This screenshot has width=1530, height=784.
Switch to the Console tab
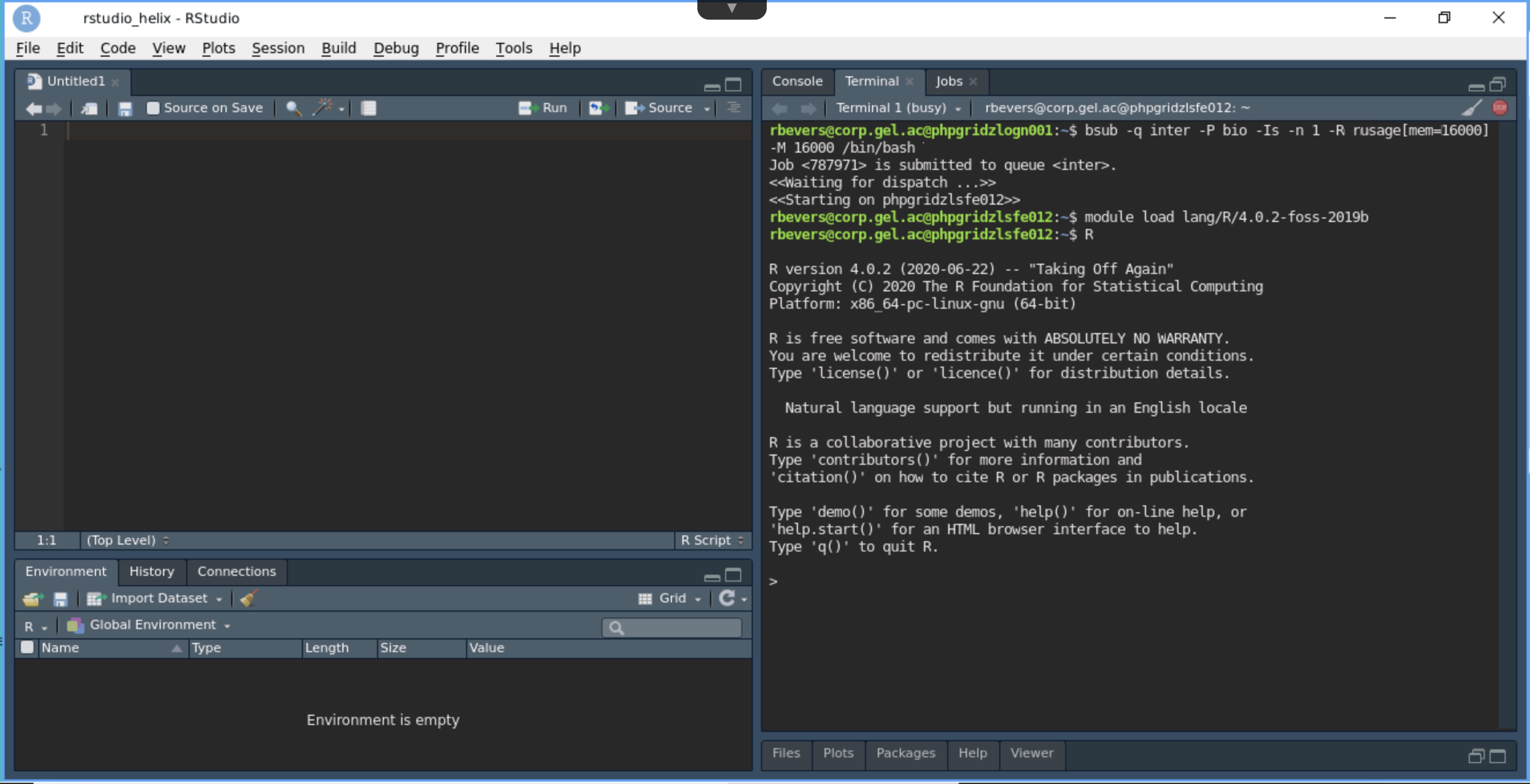click(x=797, y=82)
